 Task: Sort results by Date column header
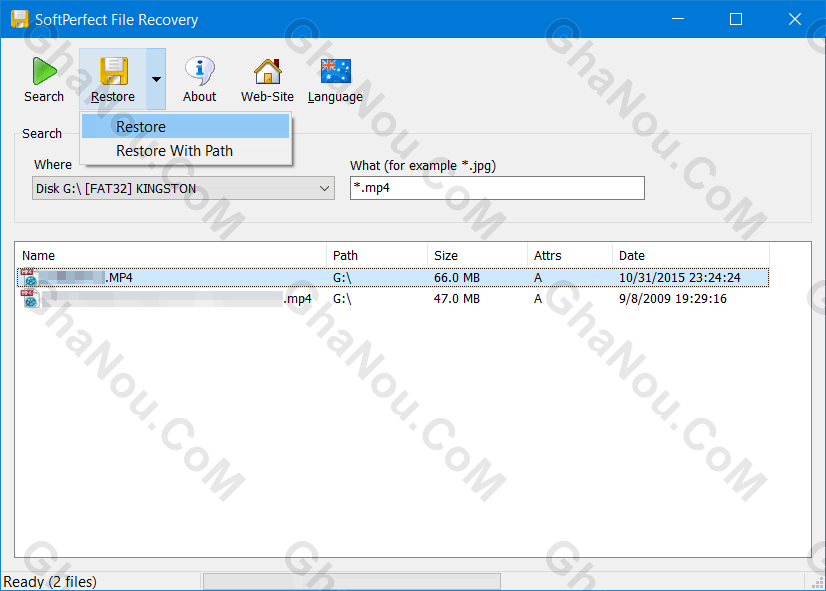[x=691, y=255]
